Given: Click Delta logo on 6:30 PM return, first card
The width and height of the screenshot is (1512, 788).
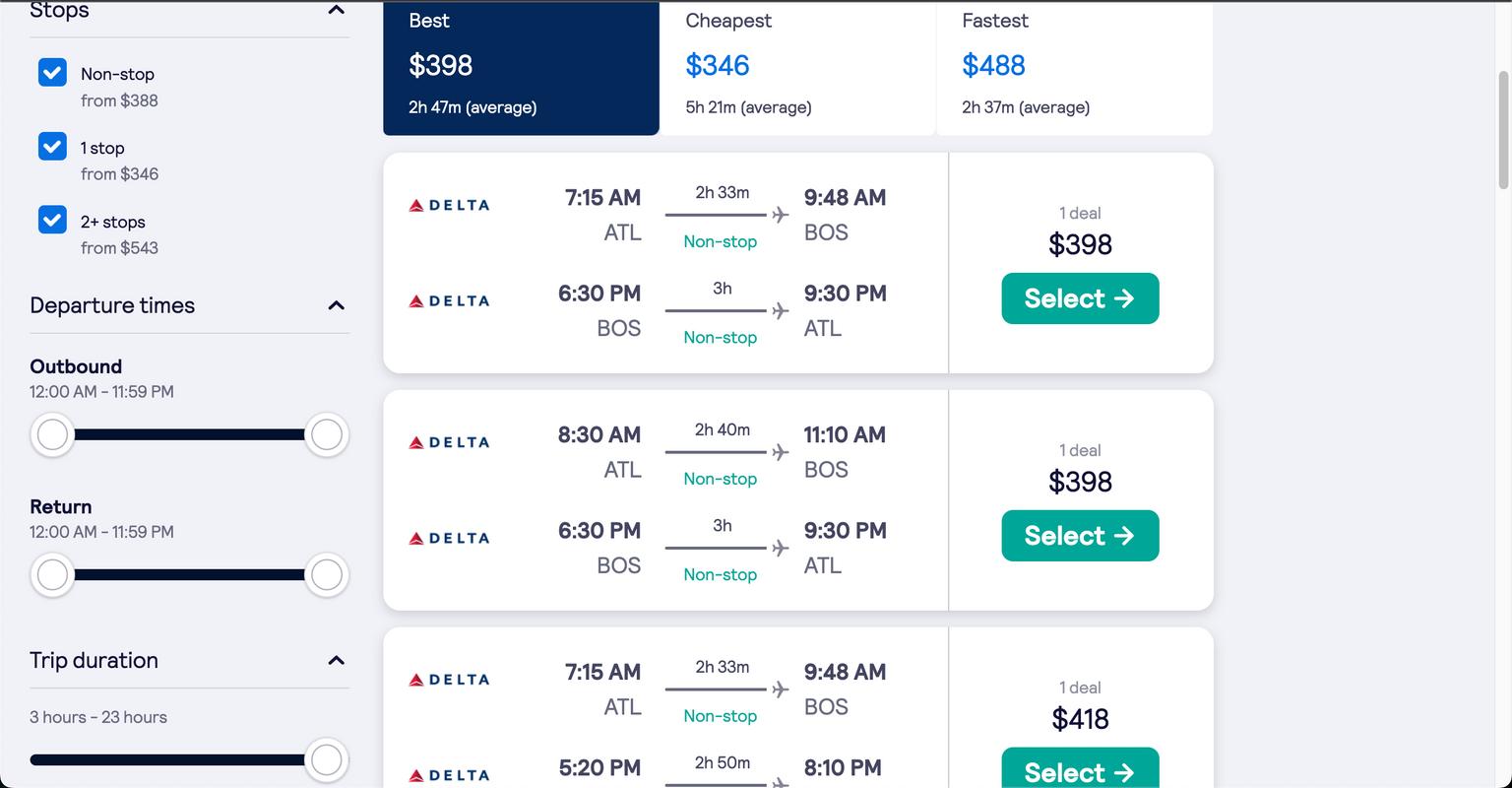Looking at the screenshot, I should [x=449, y=300].
